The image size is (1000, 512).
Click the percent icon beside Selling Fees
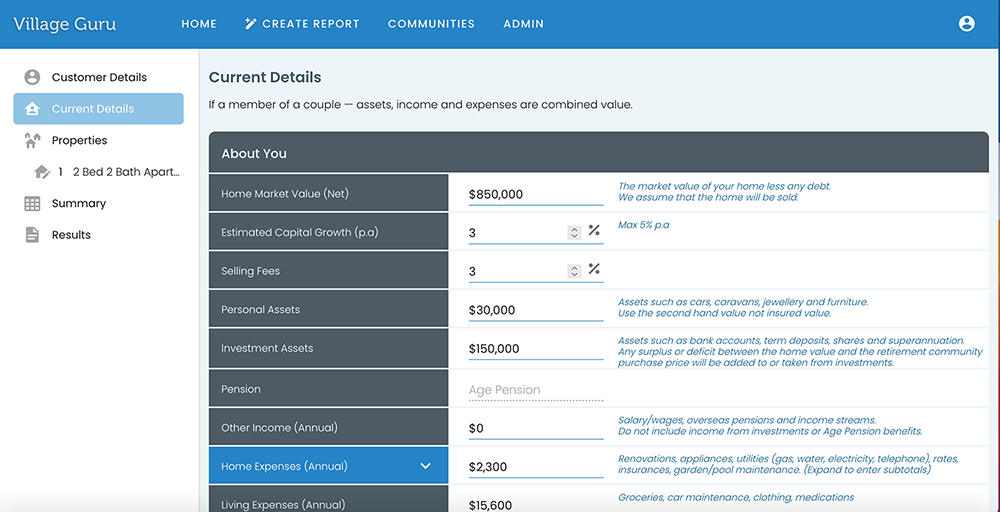(594, 270)
